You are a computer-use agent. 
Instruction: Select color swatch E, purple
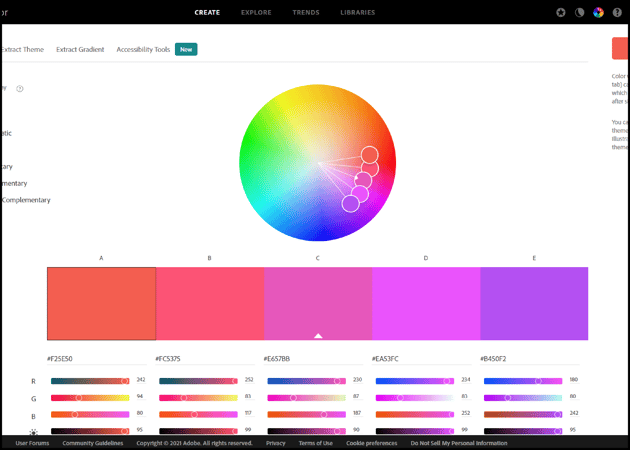tap(534, 303)
